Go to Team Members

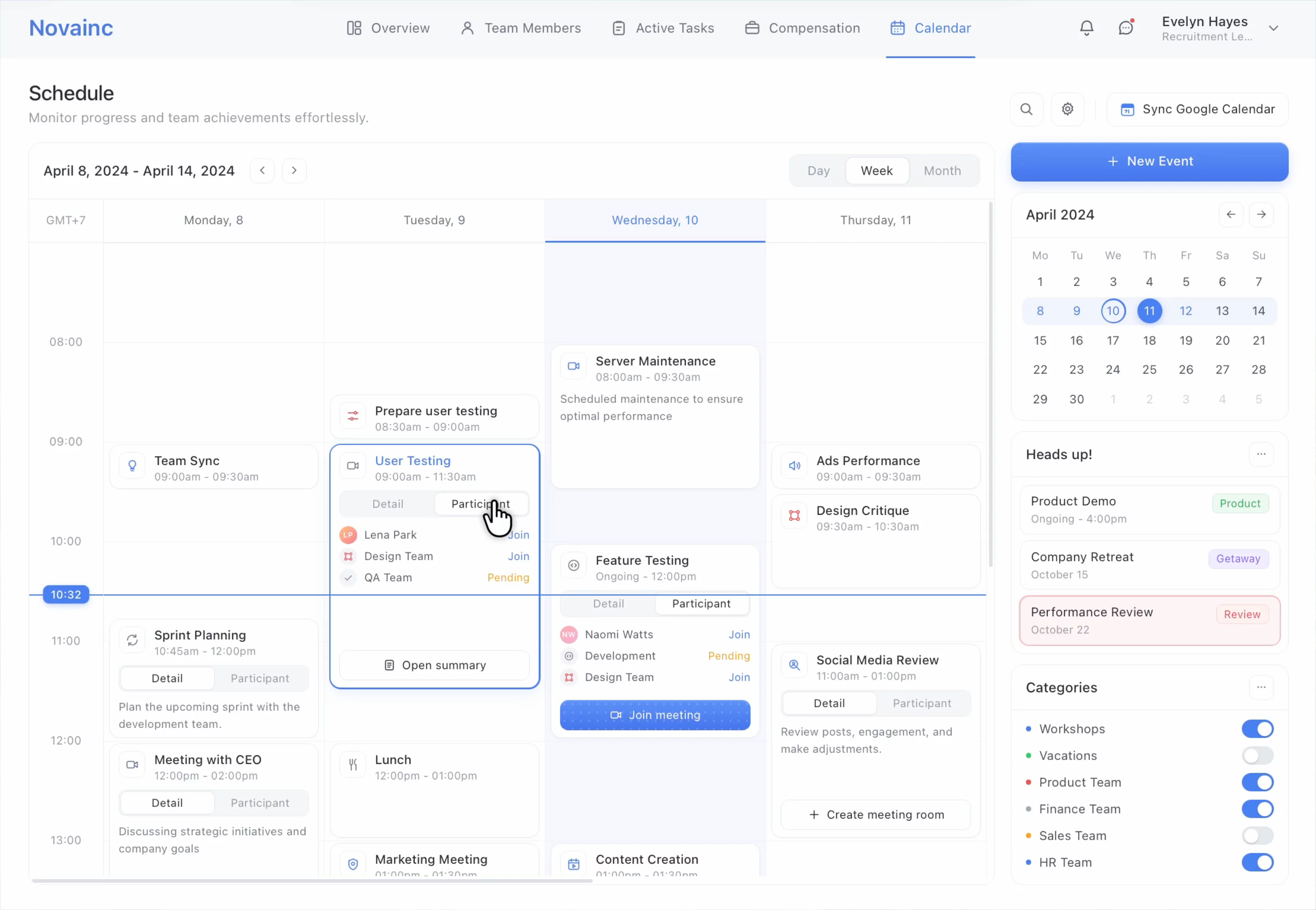pyautogui.click(x=521, y=28)
